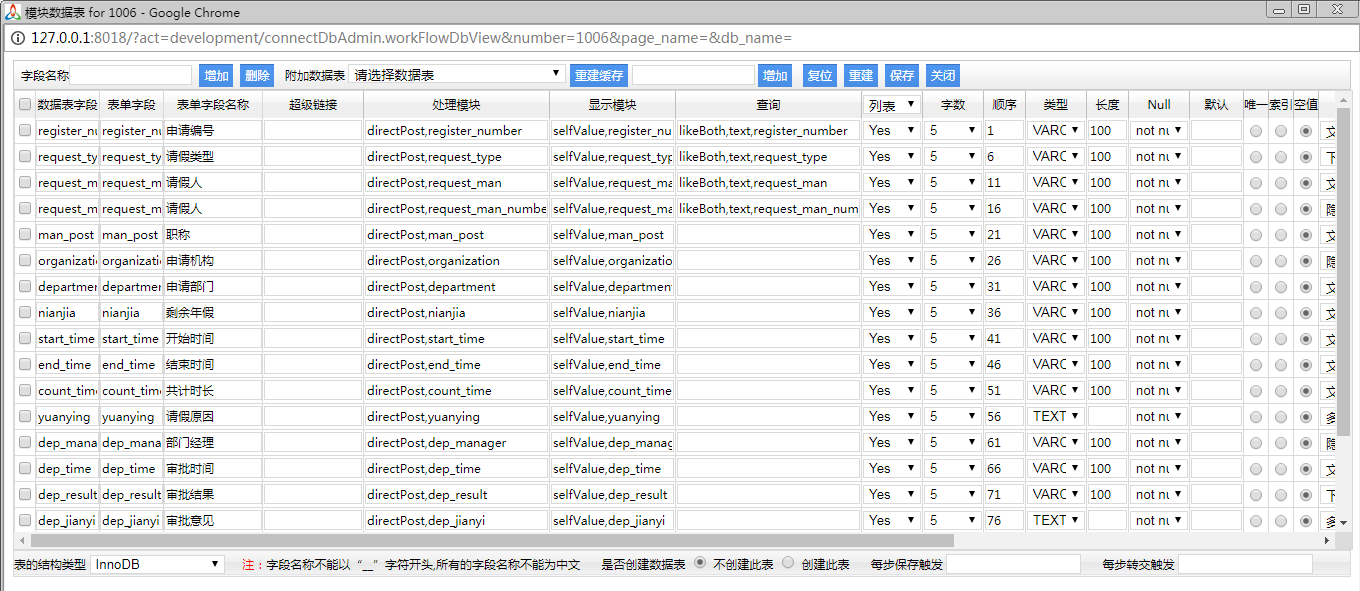1360x591 pixels.
Task: Check the checkbox for the nianjia row
Action: 25,312
